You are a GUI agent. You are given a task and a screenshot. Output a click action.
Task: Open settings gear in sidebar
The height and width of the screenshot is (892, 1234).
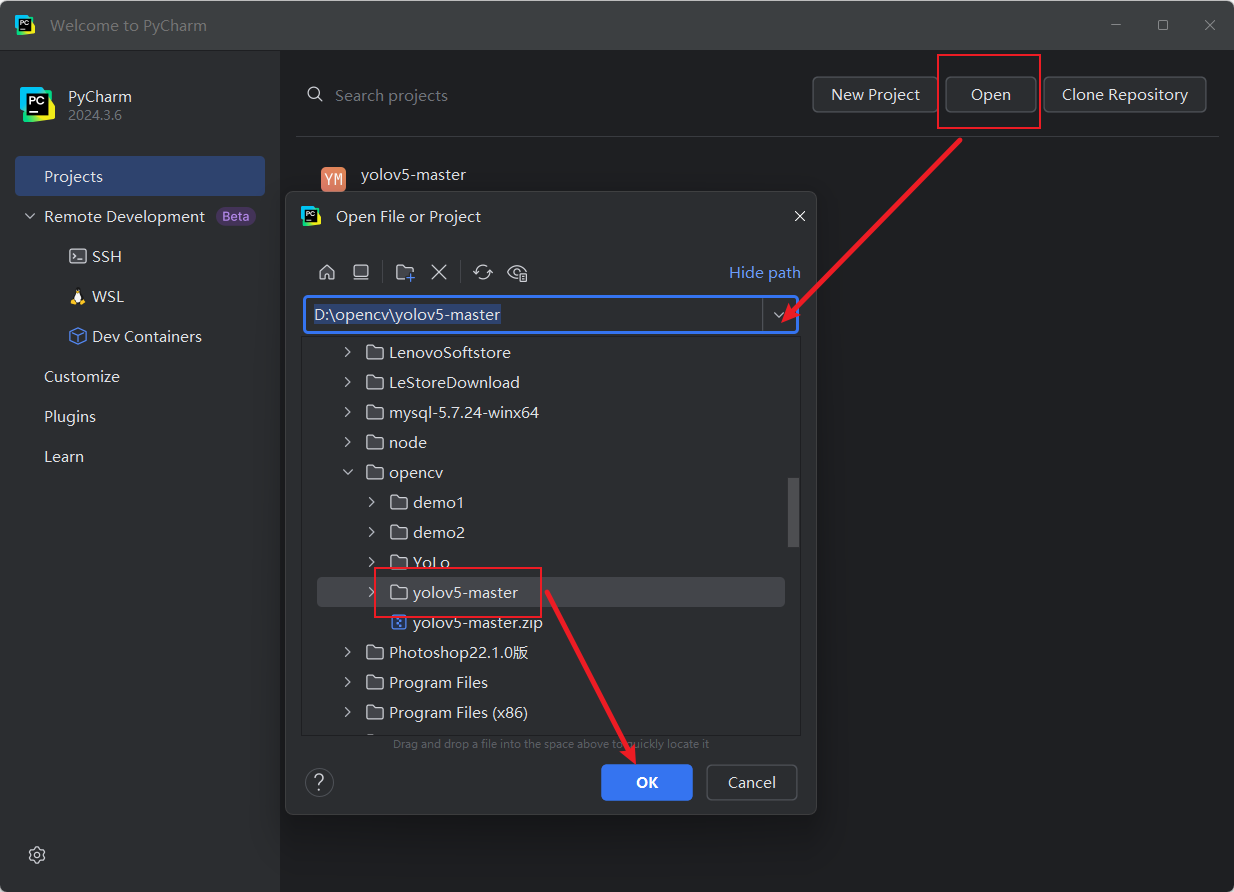[x=37, y=855]
